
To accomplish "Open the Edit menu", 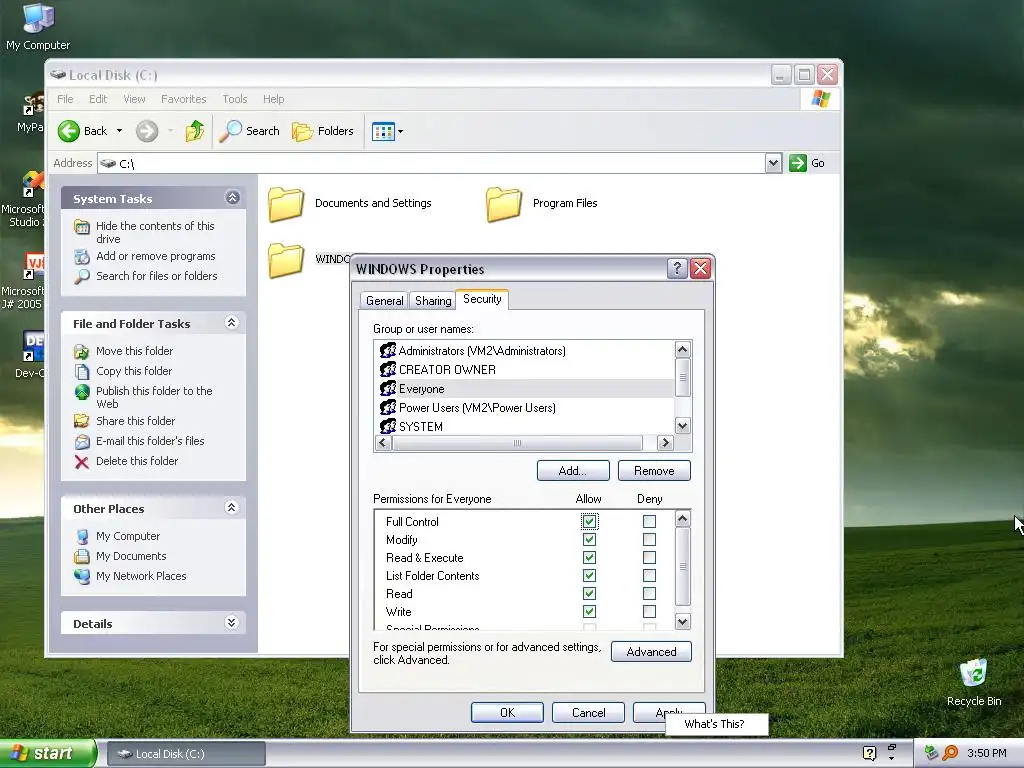I will point(98,99).
